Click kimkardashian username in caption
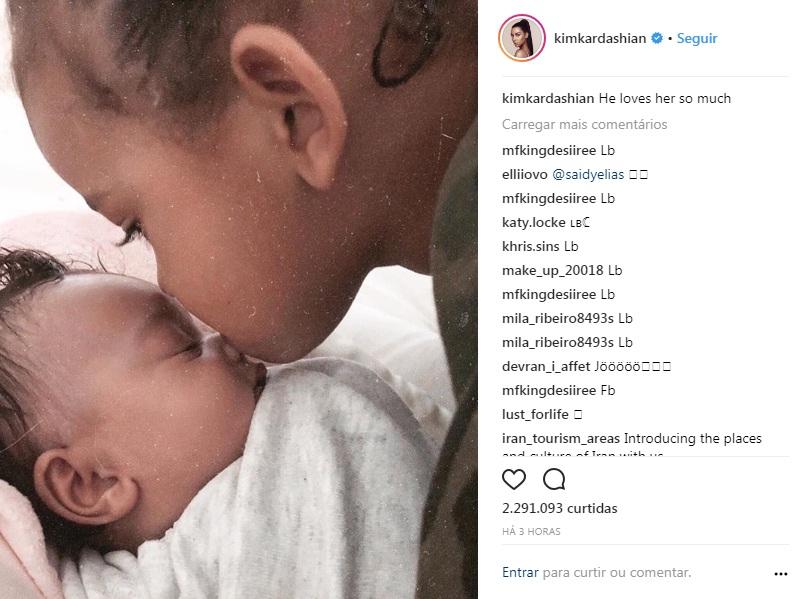The image size is (796, 599). (x=548, y=98)
